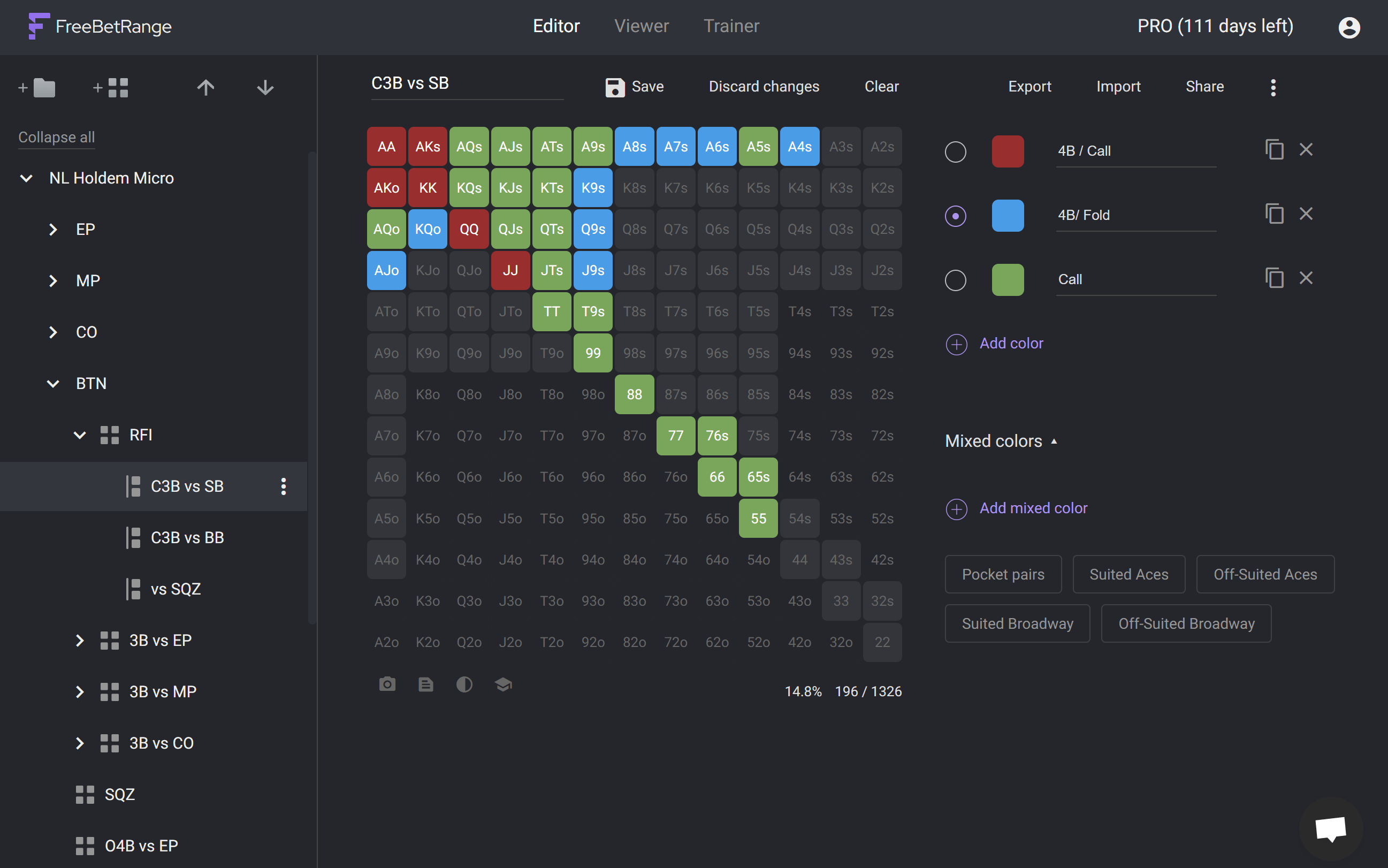This screenshot has width=1388, height=868.
Task: Click the Pocket pairs preset button
Action: pyautogui.click(x=1002, y=574)
